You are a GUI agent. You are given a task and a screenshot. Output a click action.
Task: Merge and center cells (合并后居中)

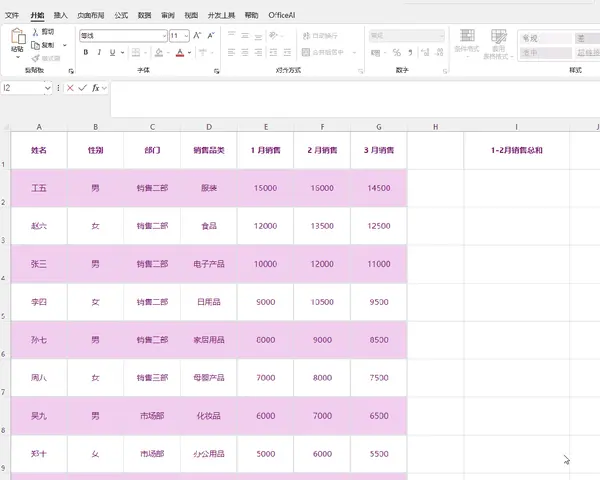323,52
